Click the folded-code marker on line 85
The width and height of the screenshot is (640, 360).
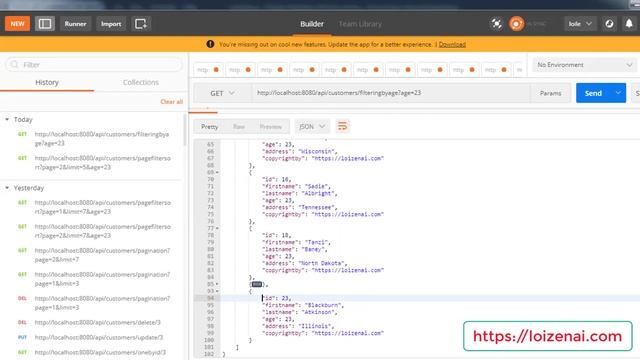(257, 284)
